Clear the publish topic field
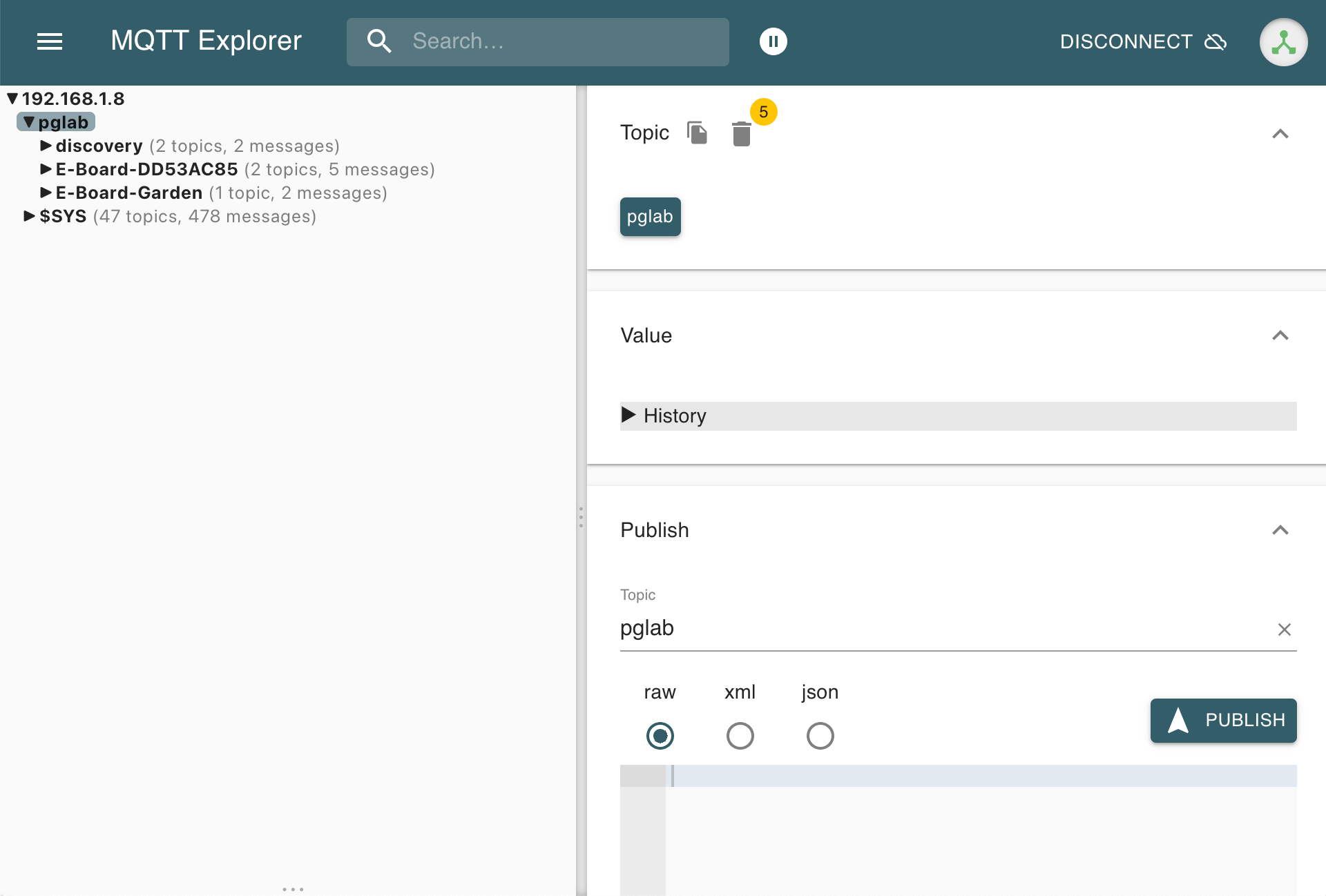Screen dimensions: 1326x896 click(1284, 630)
